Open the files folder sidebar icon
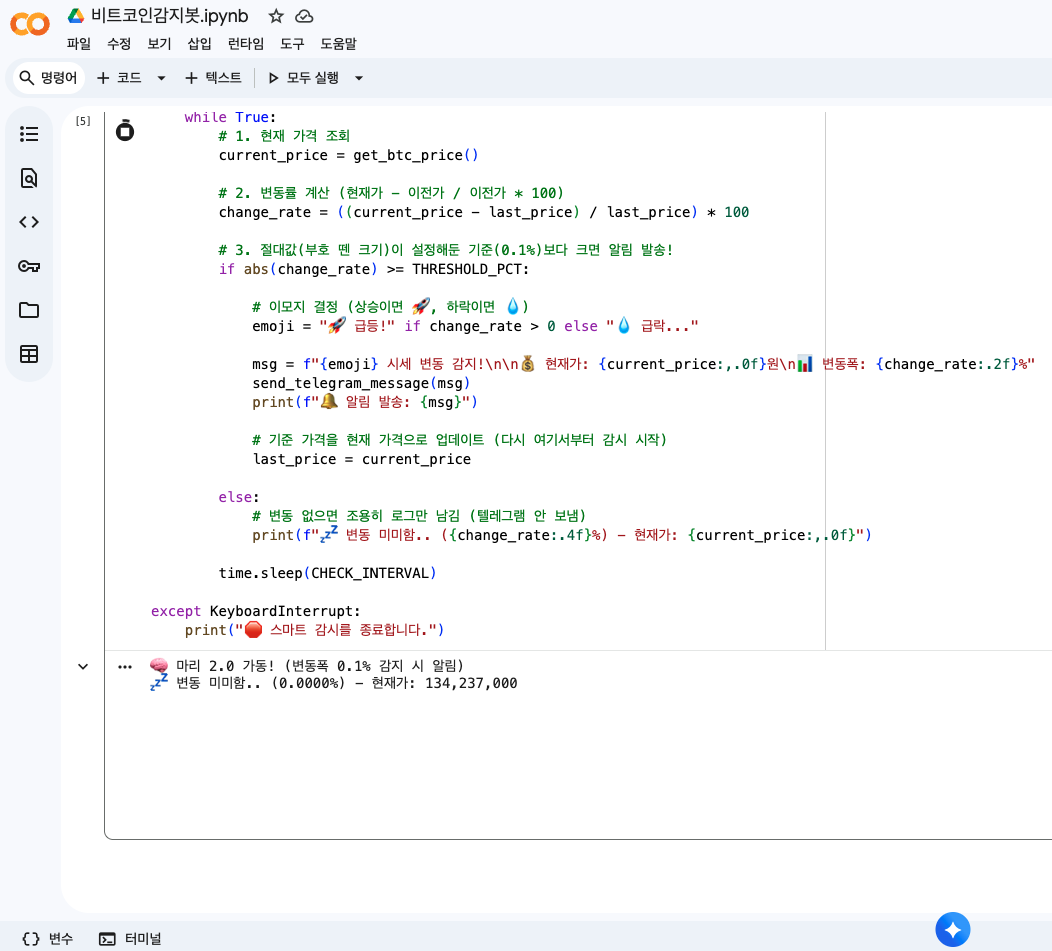Image resolution: width=1052 pixels, height=951 pixels. (29, 310)
